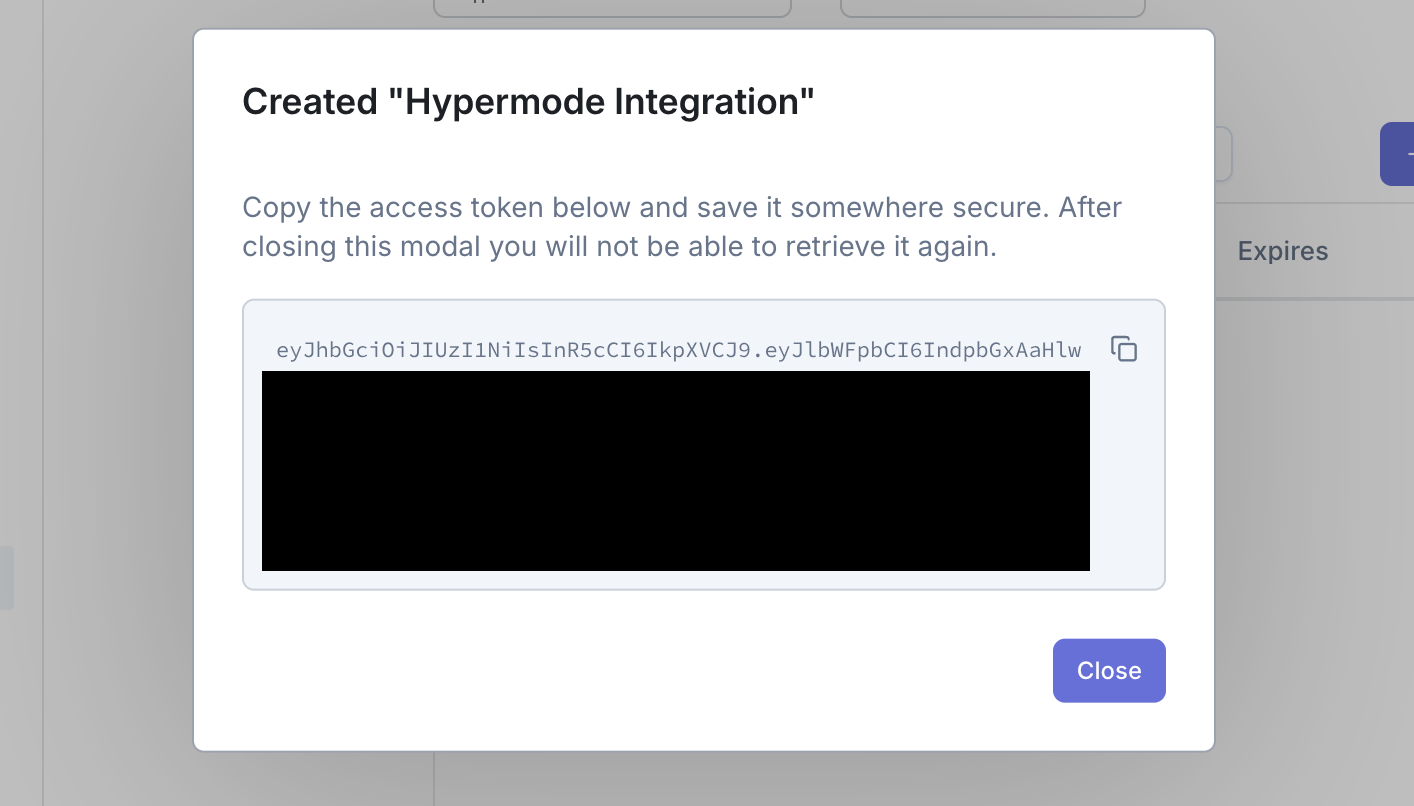Click the small handle on the left screen edge

pyautogui.click(x=5, y=577)
